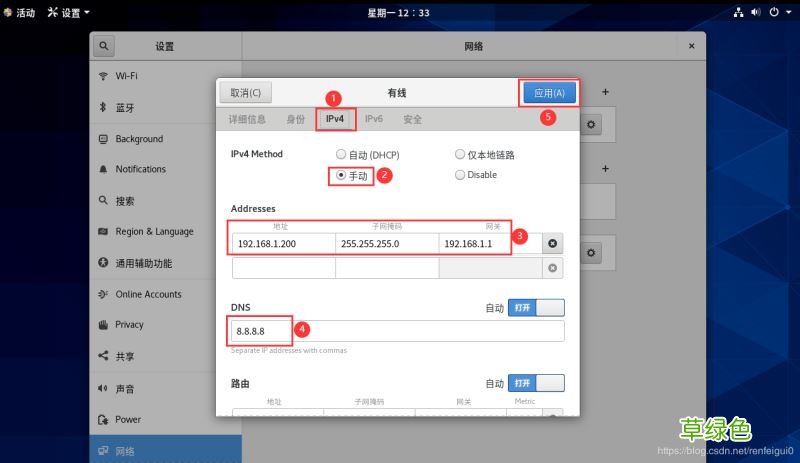Switch to IPv6 tab
800x463 pixels.
[373, 119]
